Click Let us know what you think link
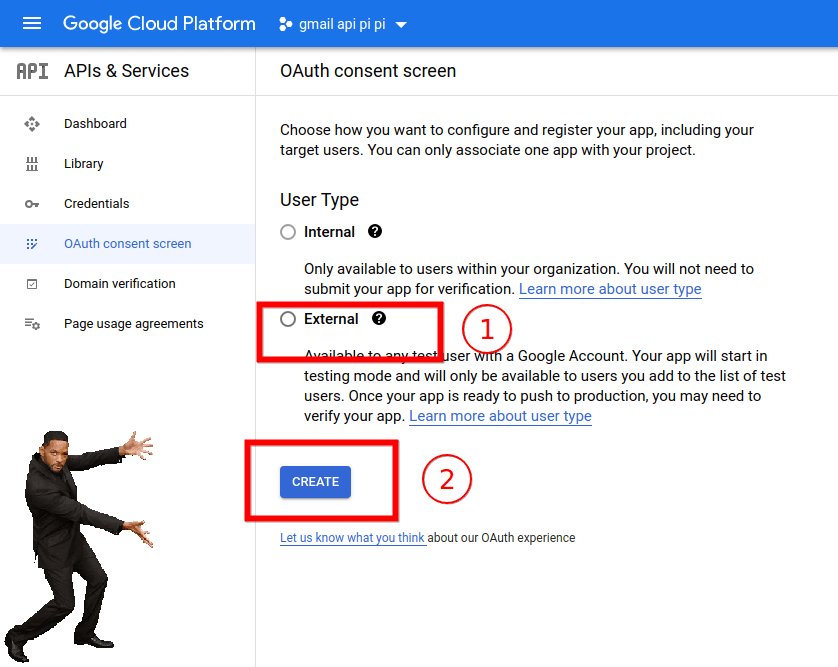Viewport: 838px width, 667px height. click(x=352, y=538)
